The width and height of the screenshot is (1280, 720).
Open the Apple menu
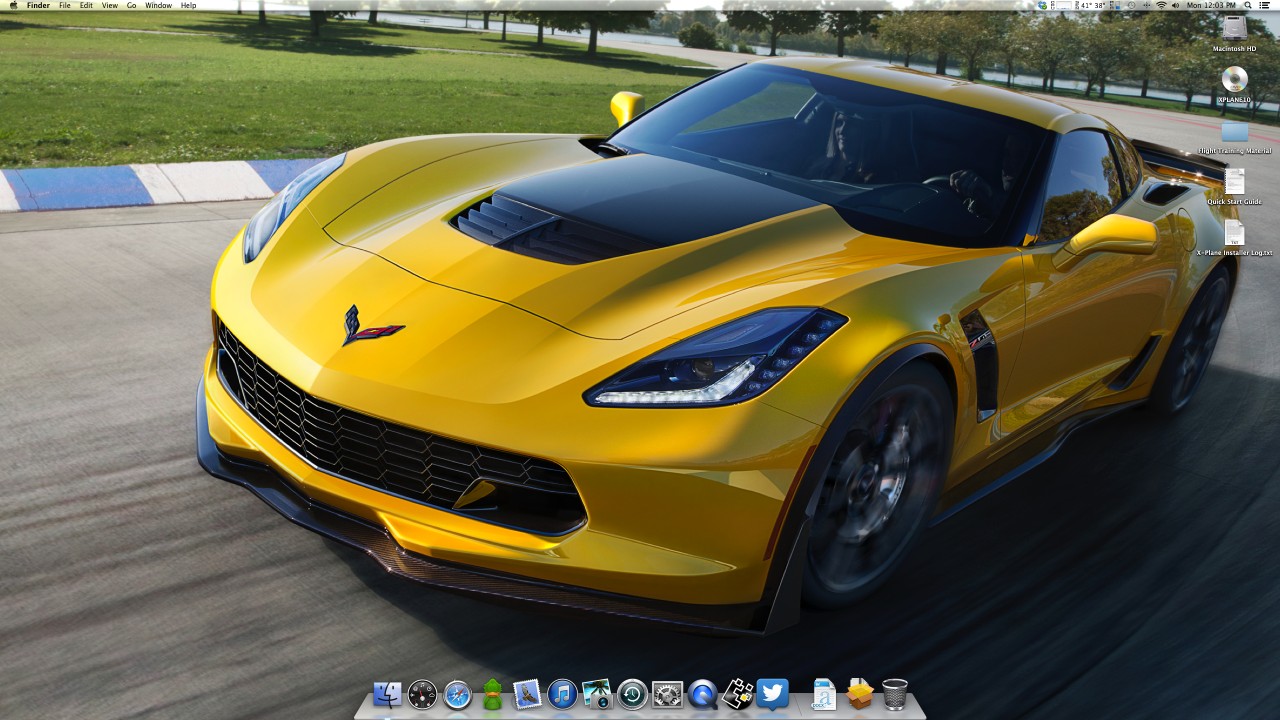point(13,6)
